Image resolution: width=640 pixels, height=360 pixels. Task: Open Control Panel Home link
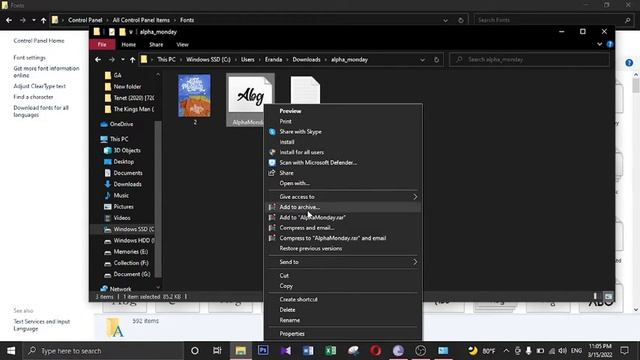coord(39,41)
